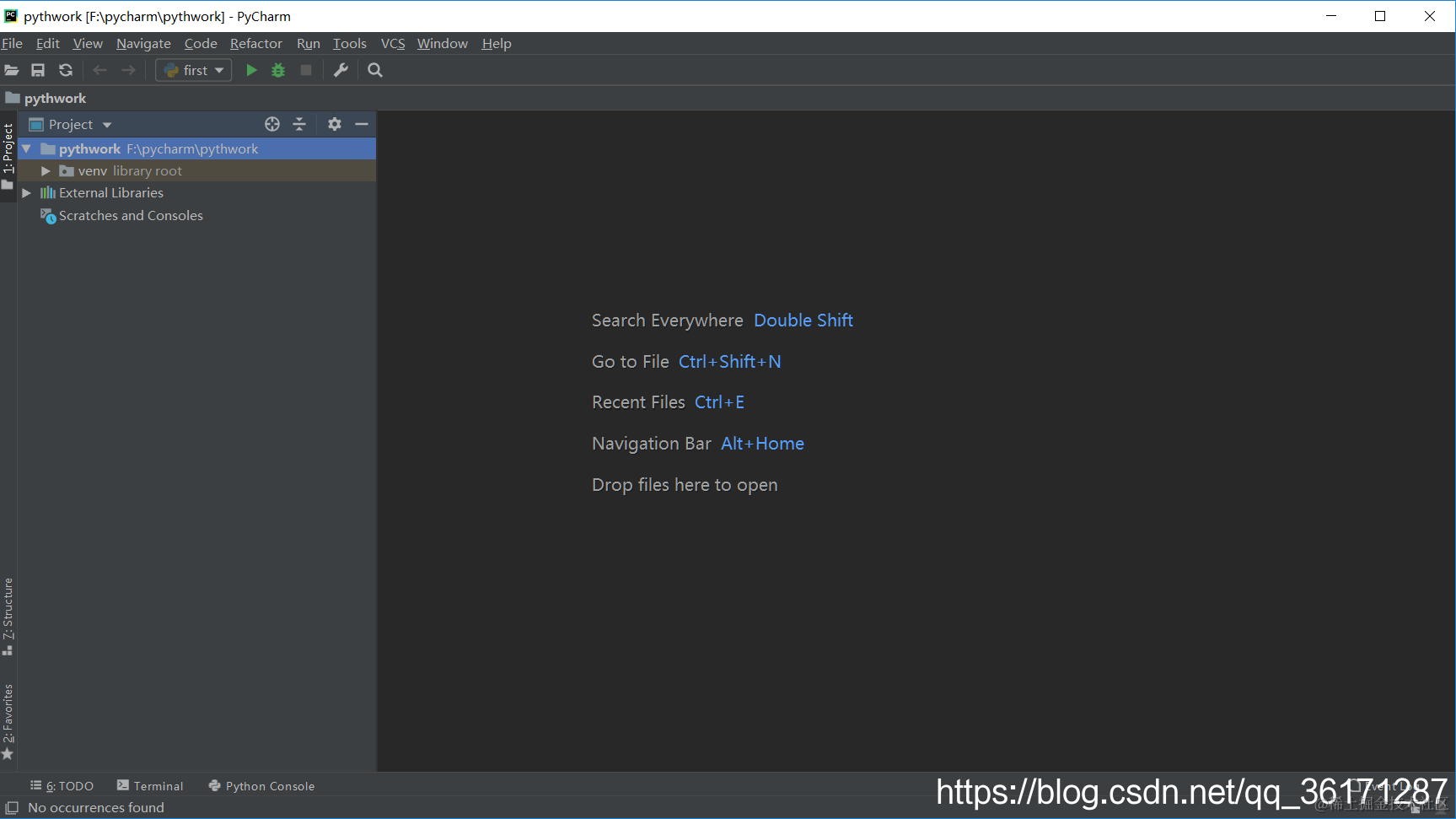Select External Libraries in the tree
The width and height of the screenshot is (1456, 819).
111,193
